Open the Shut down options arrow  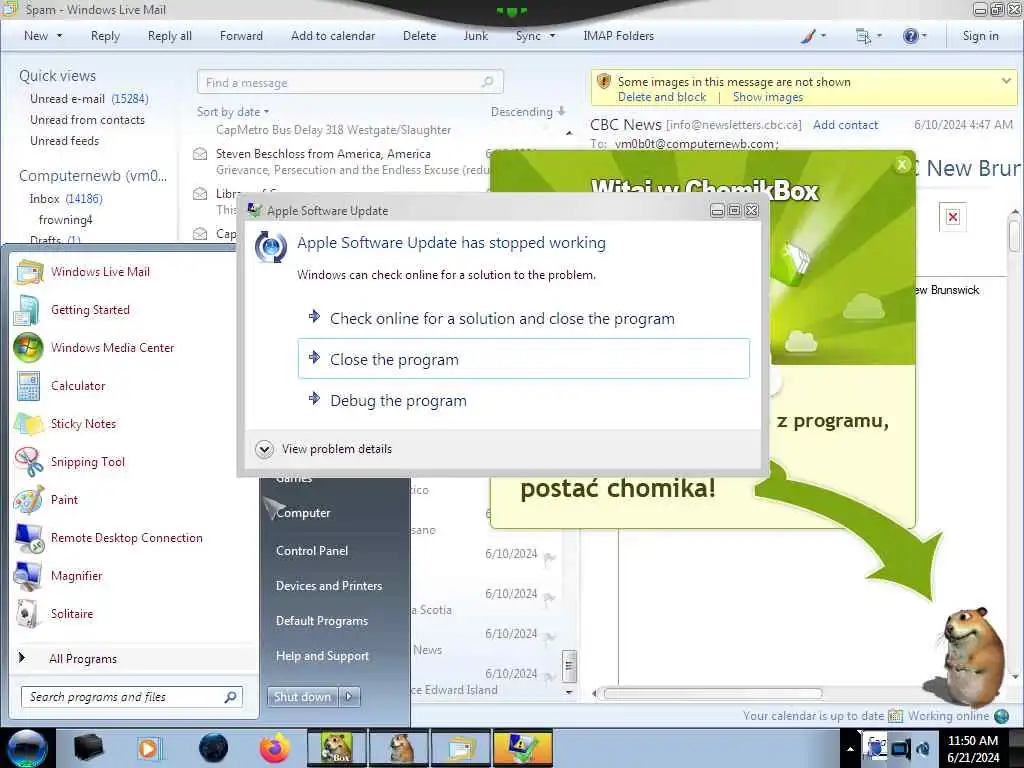[x=349, y=697]
